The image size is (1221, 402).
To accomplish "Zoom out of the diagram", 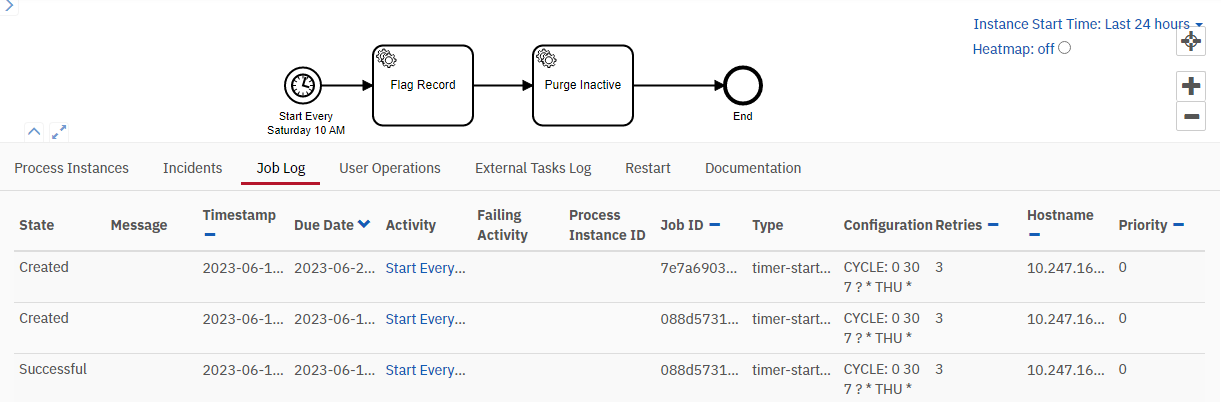I will click(1191, 116).
